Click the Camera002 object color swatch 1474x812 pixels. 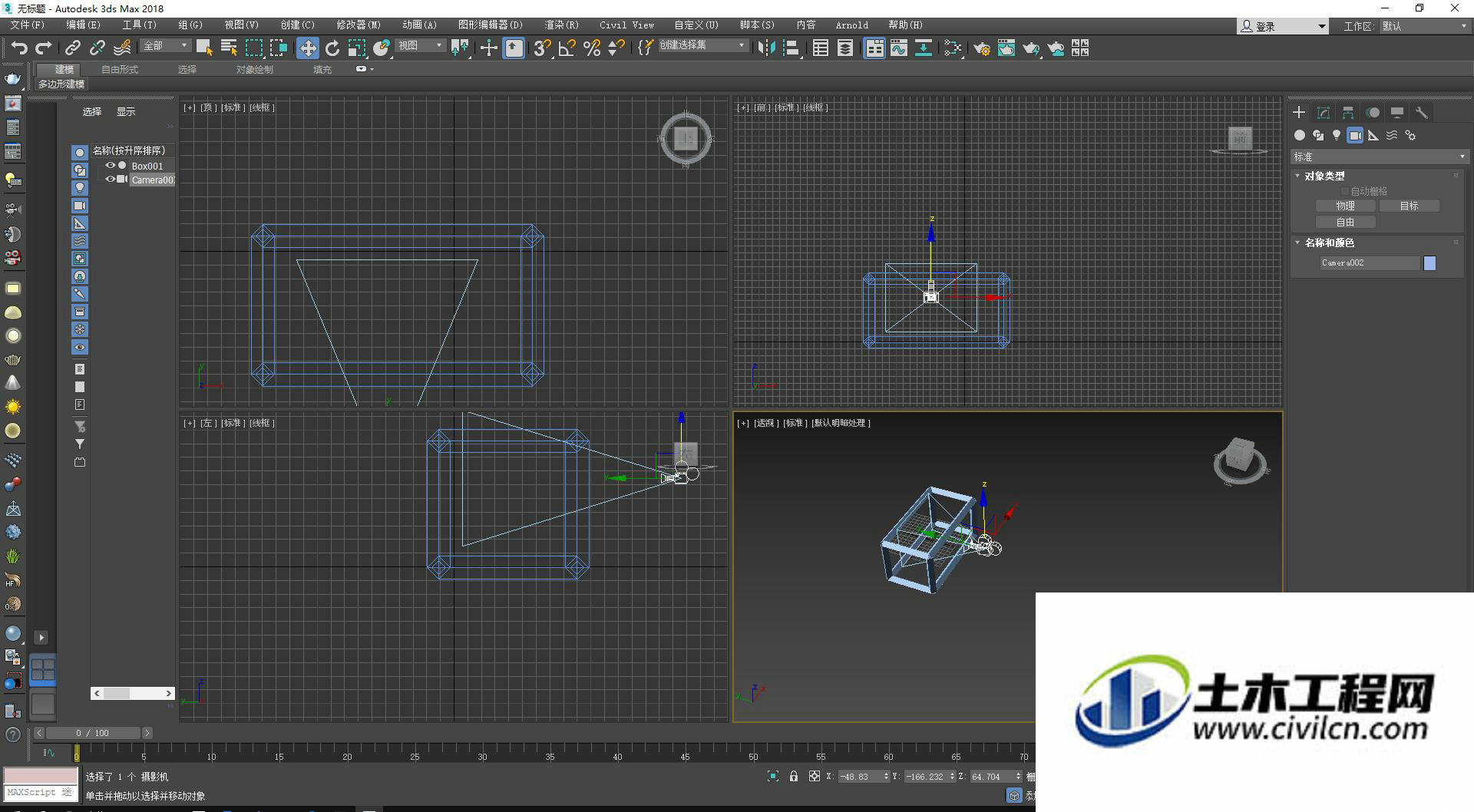point(1429,263)
